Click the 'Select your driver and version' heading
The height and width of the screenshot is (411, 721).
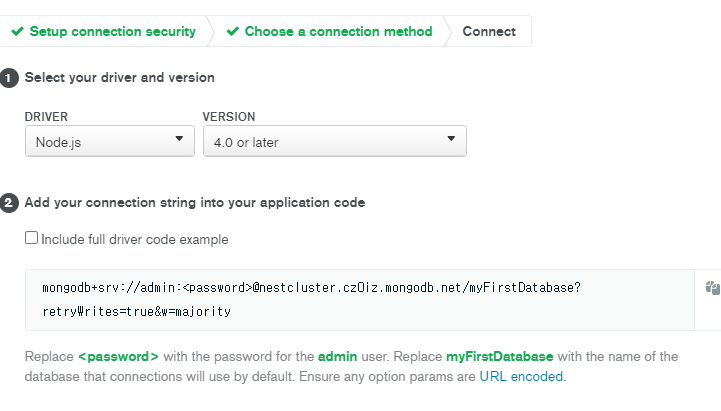pyautogui.click(x=119, y=78)
